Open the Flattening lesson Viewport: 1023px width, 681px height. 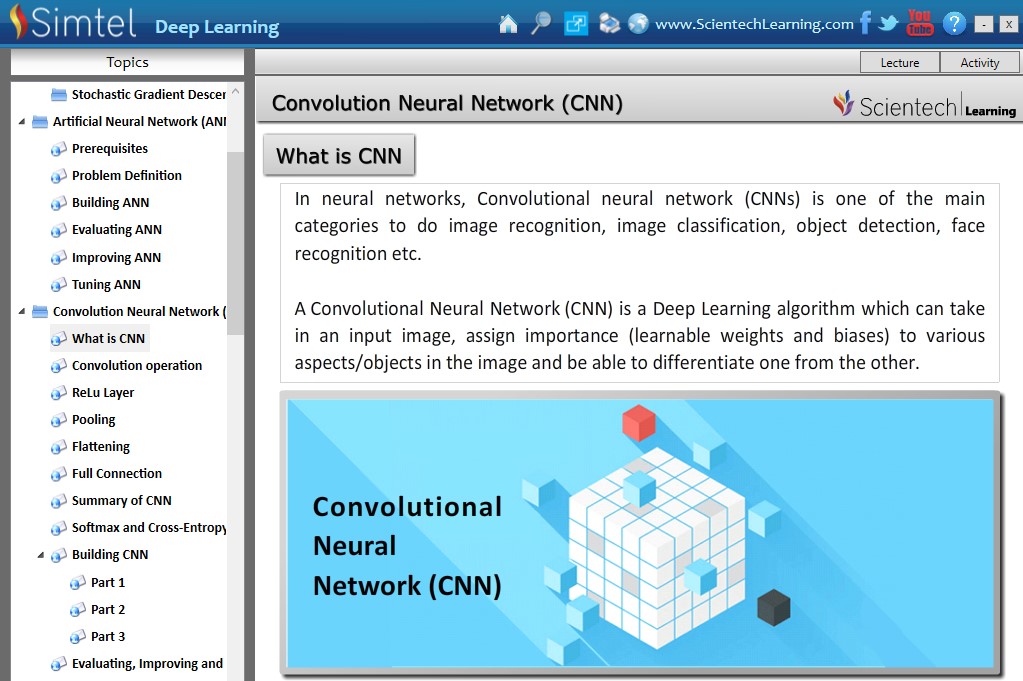(x=100, y=447)
